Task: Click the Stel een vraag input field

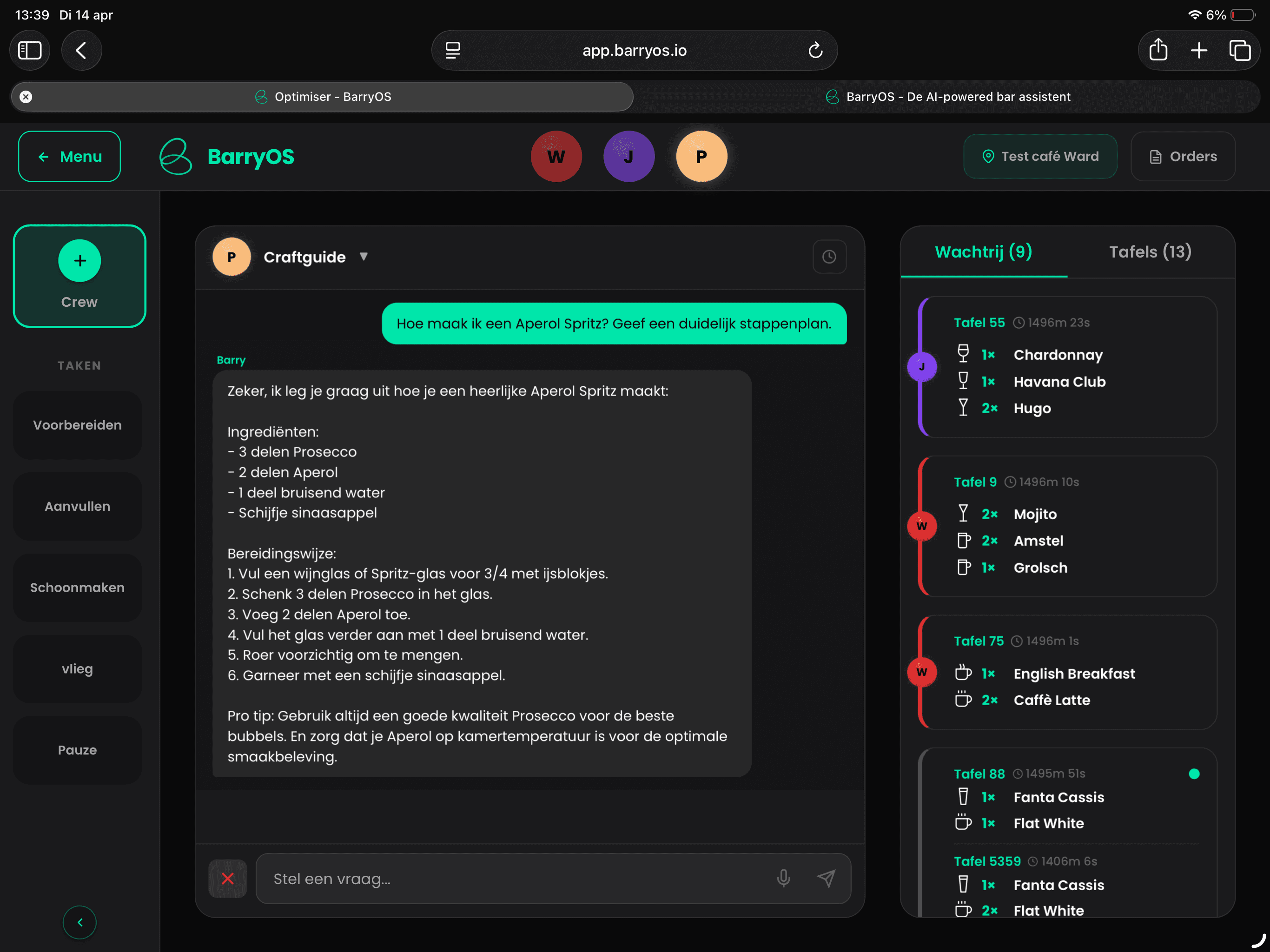Action: (511, 879)
